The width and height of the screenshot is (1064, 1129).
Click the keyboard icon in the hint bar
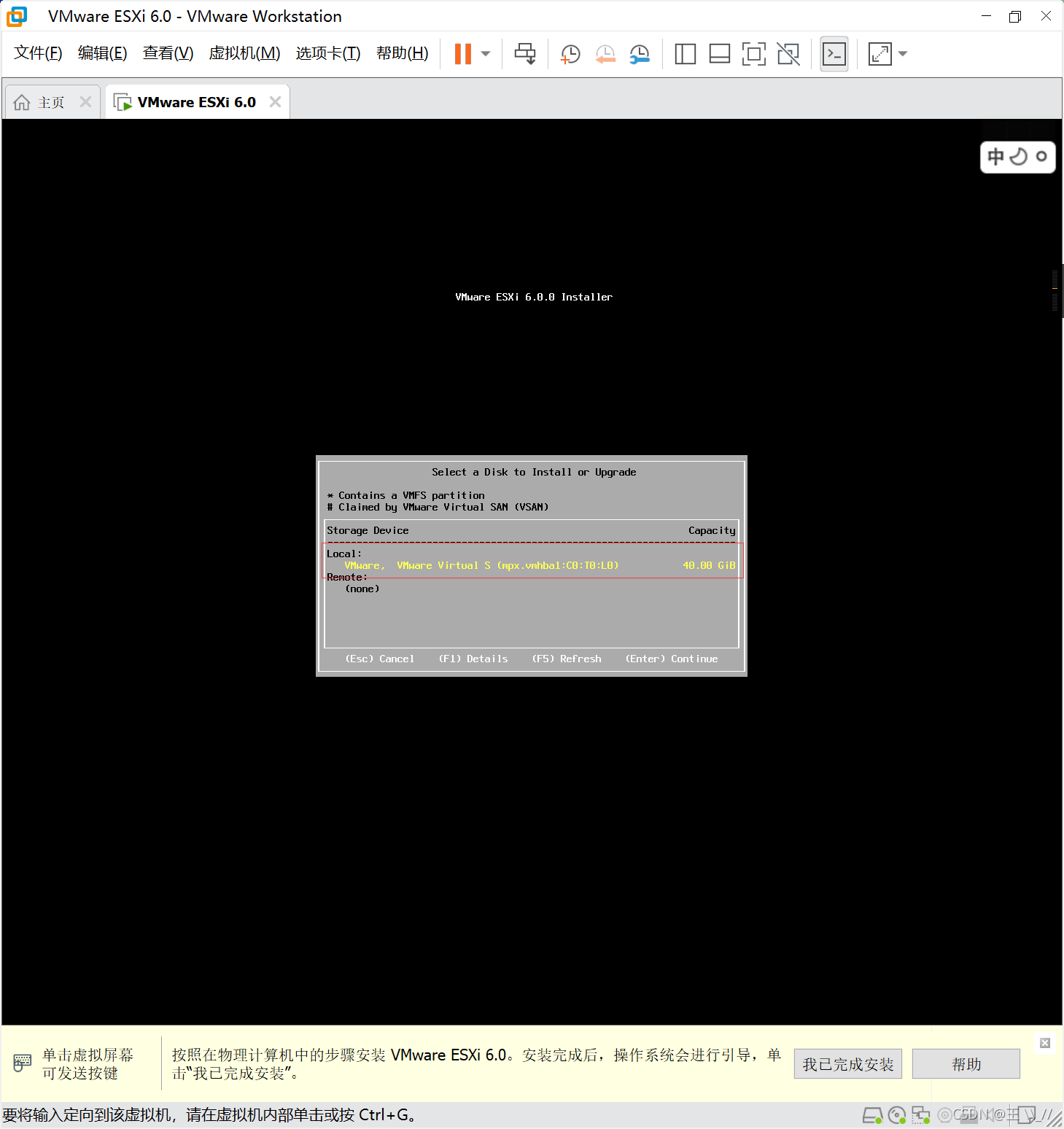coord(23,1063)
